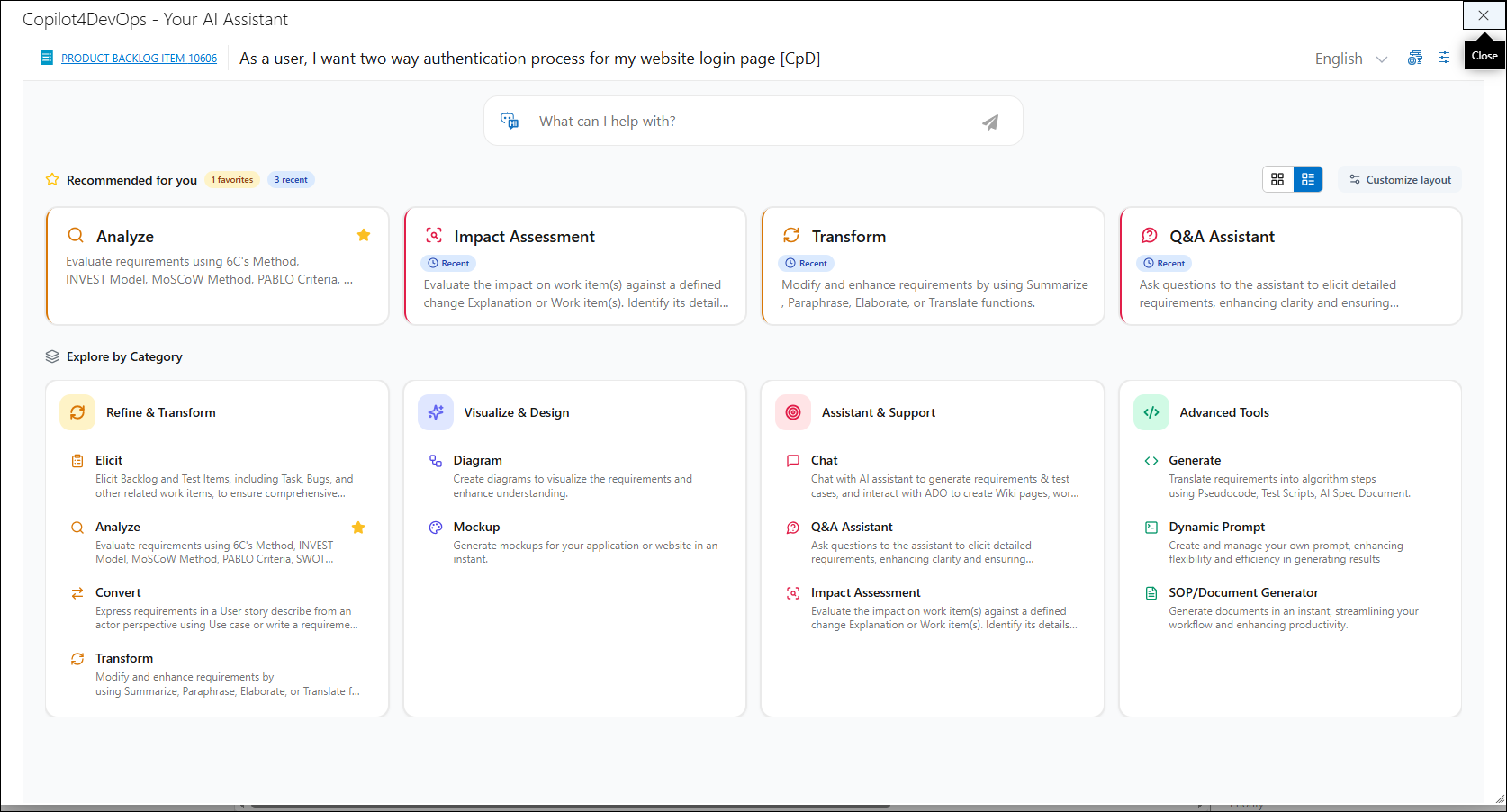Image resolution: width=1507 pixels, height=812 pixels.
Task: Toggle favorite star on Analyze in Refine & Transform
Action: [358, 528]
